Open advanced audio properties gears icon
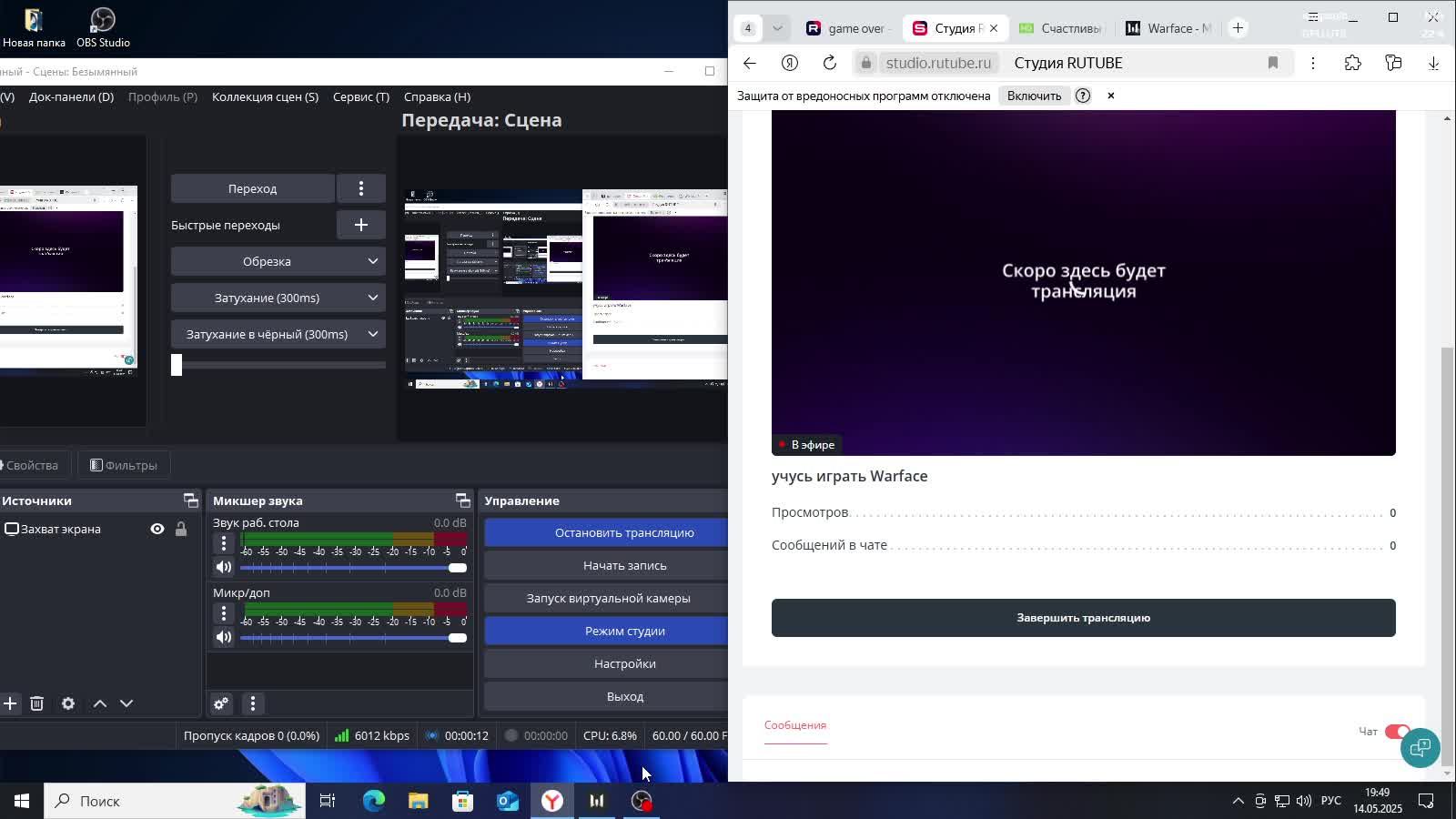Image resolution: width=1456 pixels, height=819 pixels. tap(221, 703)
